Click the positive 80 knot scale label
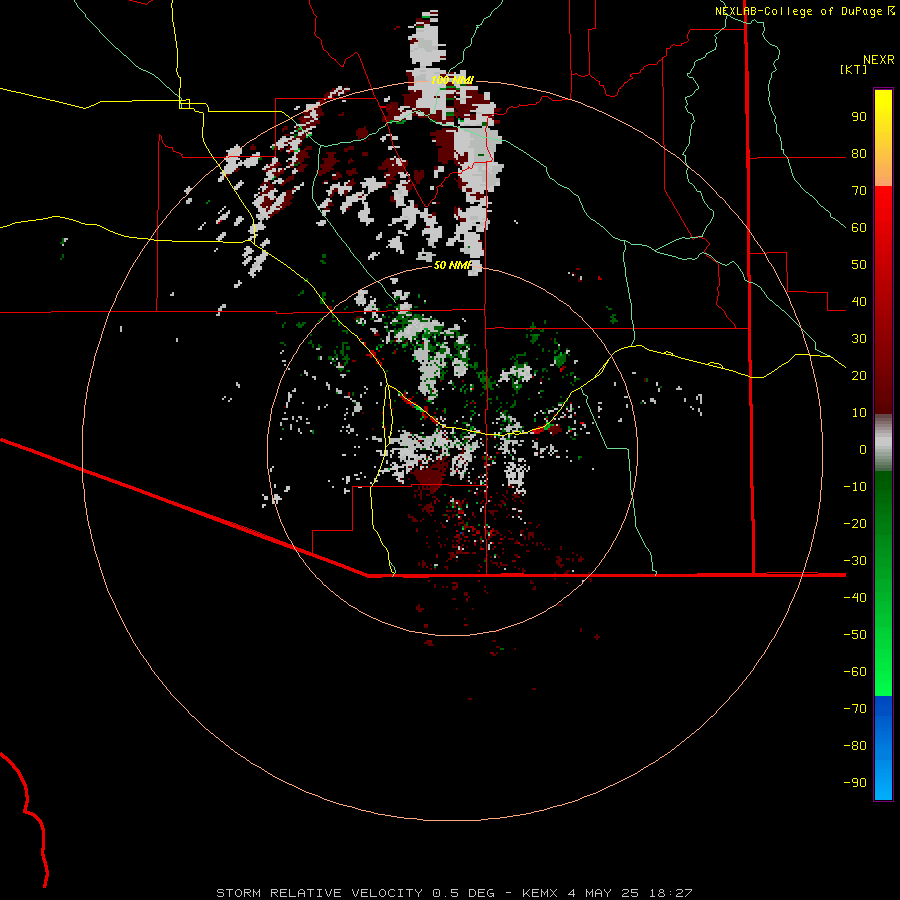This screenshot has height=900, width=900. coord(859,153)
